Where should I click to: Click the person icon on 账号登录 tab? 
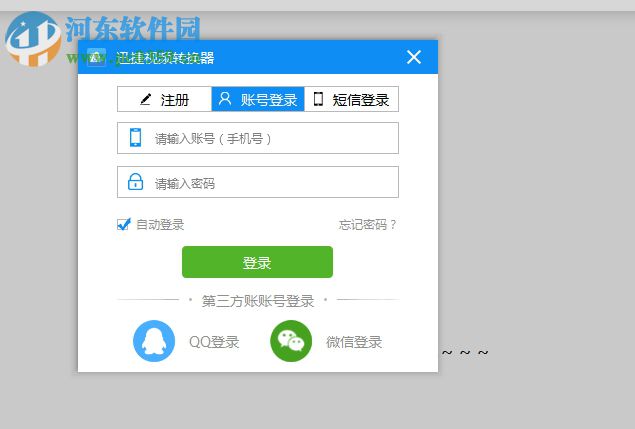(225, 99)
